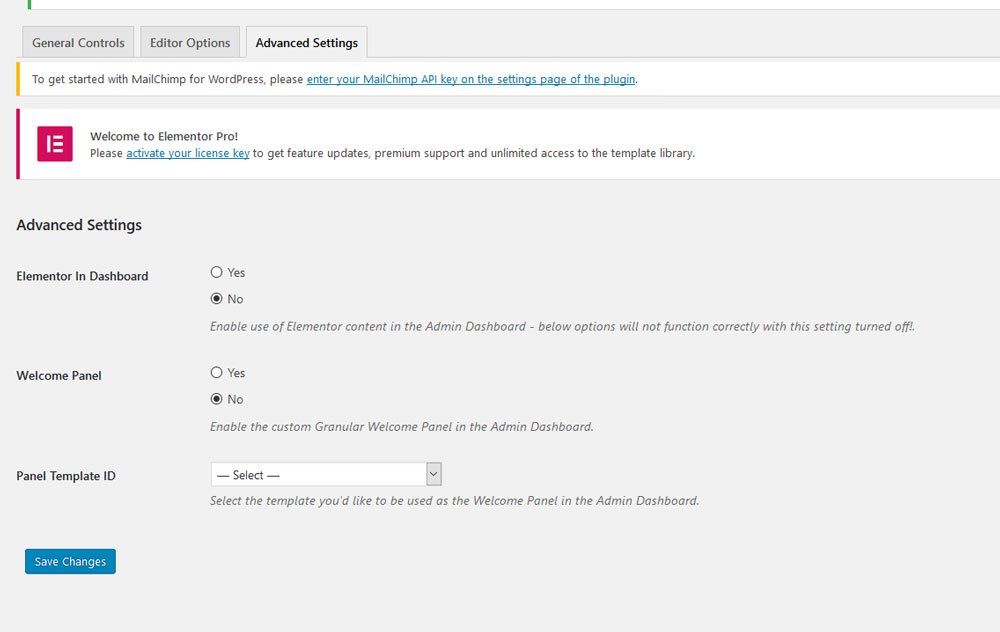Click the Advanced Settings section heading
The width and height of the screenshot is (1000, 632).
[x=79, y=225]
